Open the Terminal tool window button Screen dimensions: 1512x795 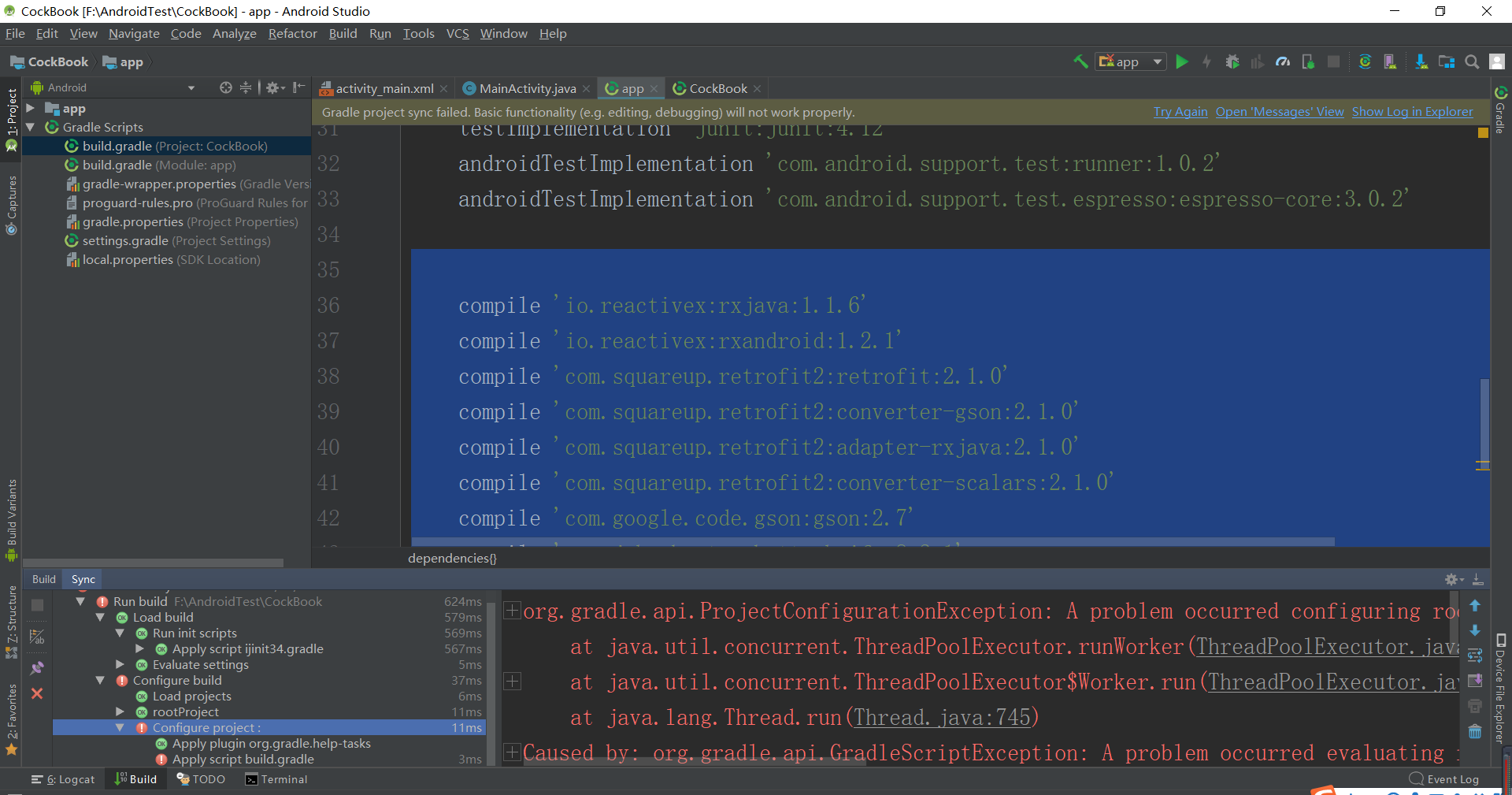coord(276,779)
